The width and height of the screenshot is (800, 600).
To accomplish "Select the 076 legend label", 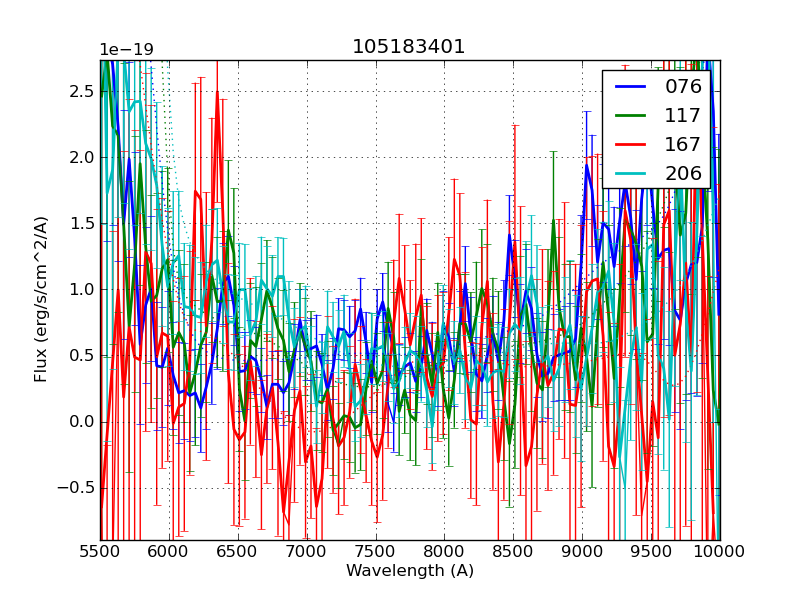I will [x=683, y=87].
